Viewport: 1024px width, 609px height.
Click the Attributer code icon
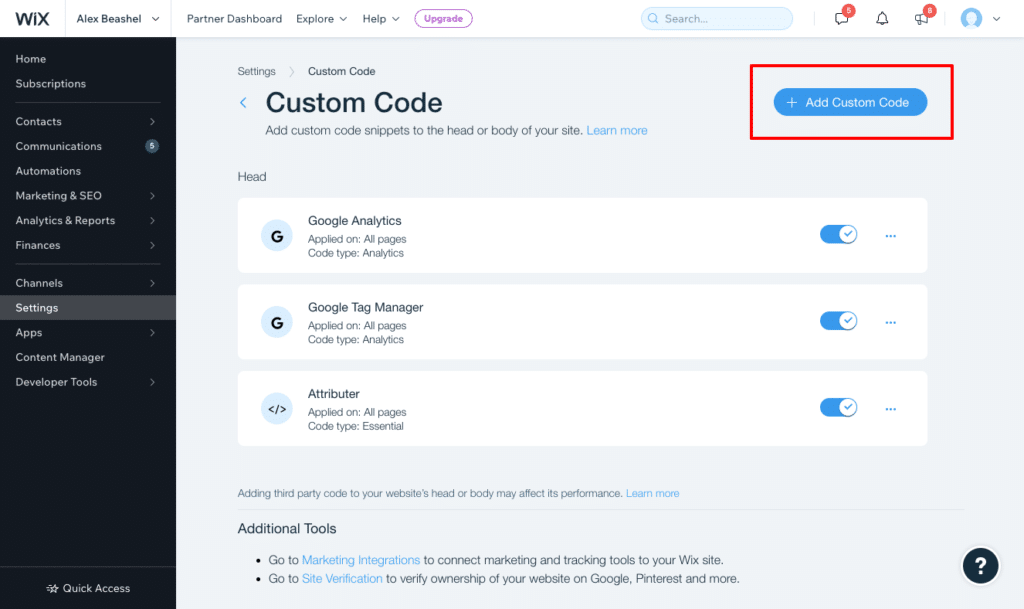click(277, 409)
